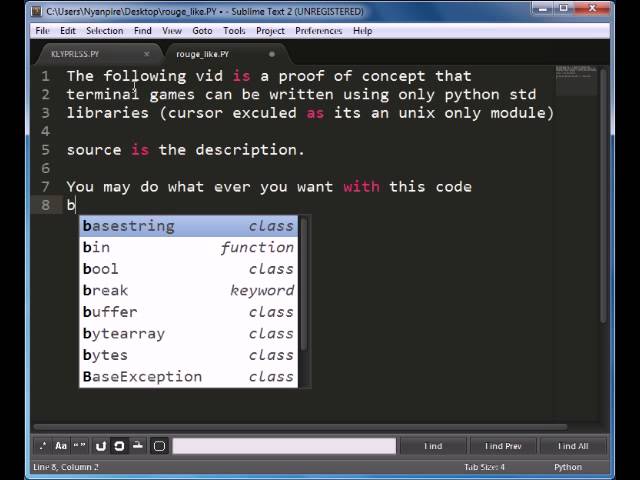Click the find text input field
This screenshot has height=480, width=640.
[284, 446]
